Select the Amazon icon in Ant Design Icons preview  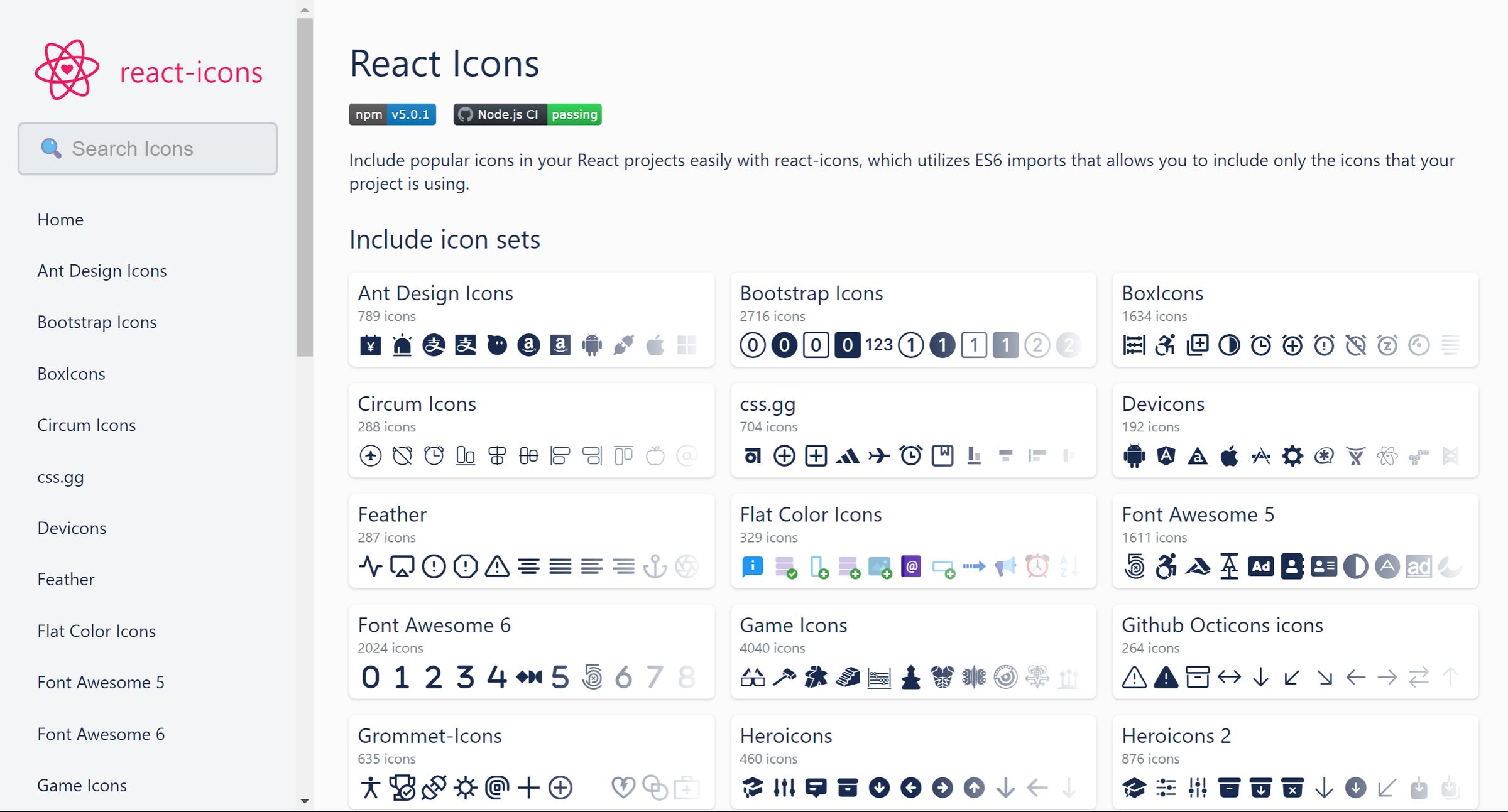(x=528, y=345)
